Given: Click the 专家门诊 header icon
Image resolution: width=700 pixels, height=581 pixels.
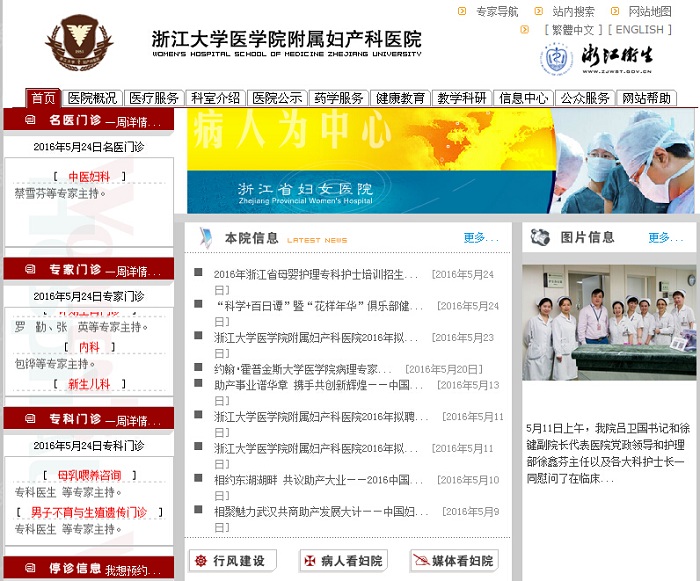Looking at the screenshot, I should [30, 269].
